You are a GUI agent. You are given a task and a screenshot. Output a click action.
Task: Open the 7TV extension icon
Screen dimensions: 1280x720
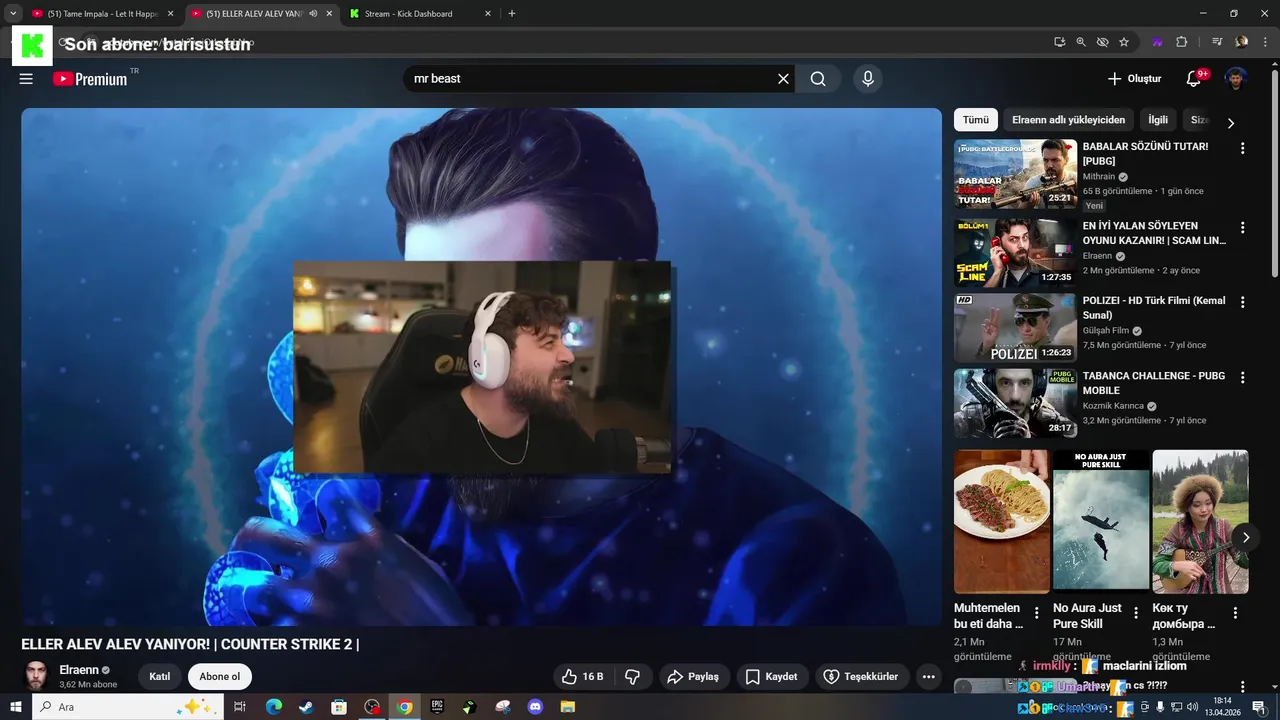tap(1157, 42)
